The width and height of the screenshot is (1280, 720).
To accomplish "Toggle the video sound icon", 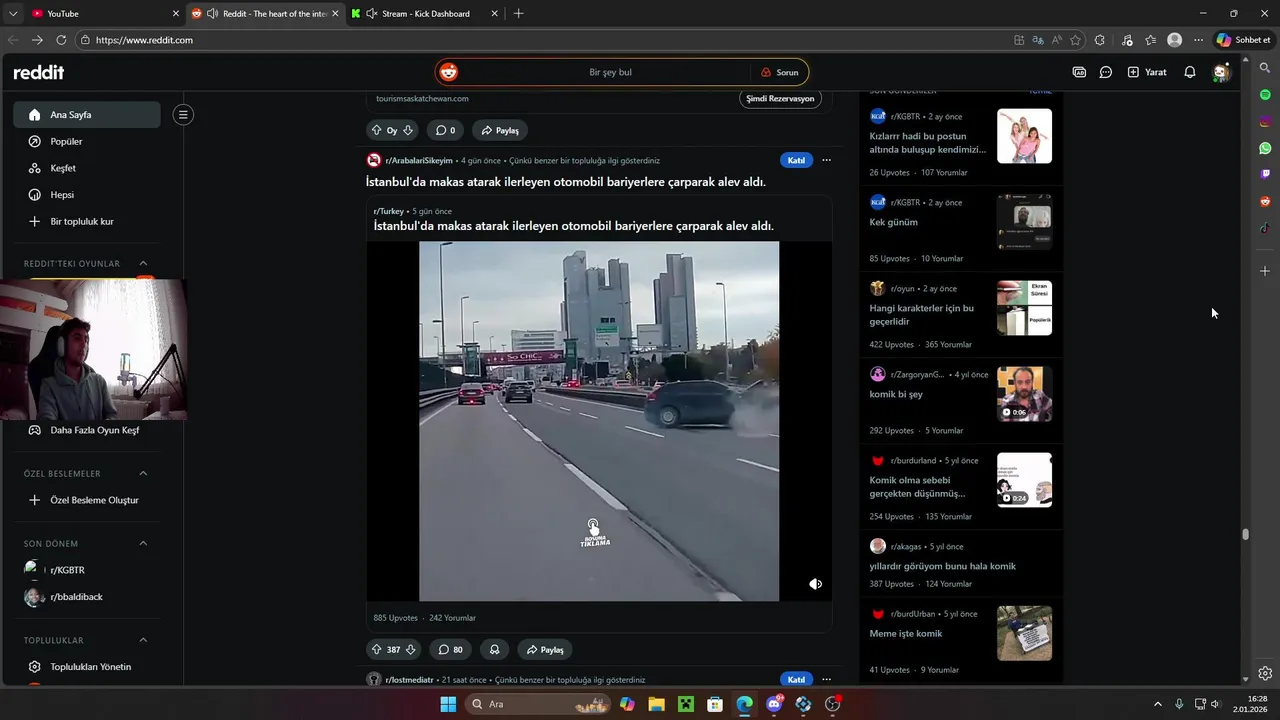I will 815,584.
